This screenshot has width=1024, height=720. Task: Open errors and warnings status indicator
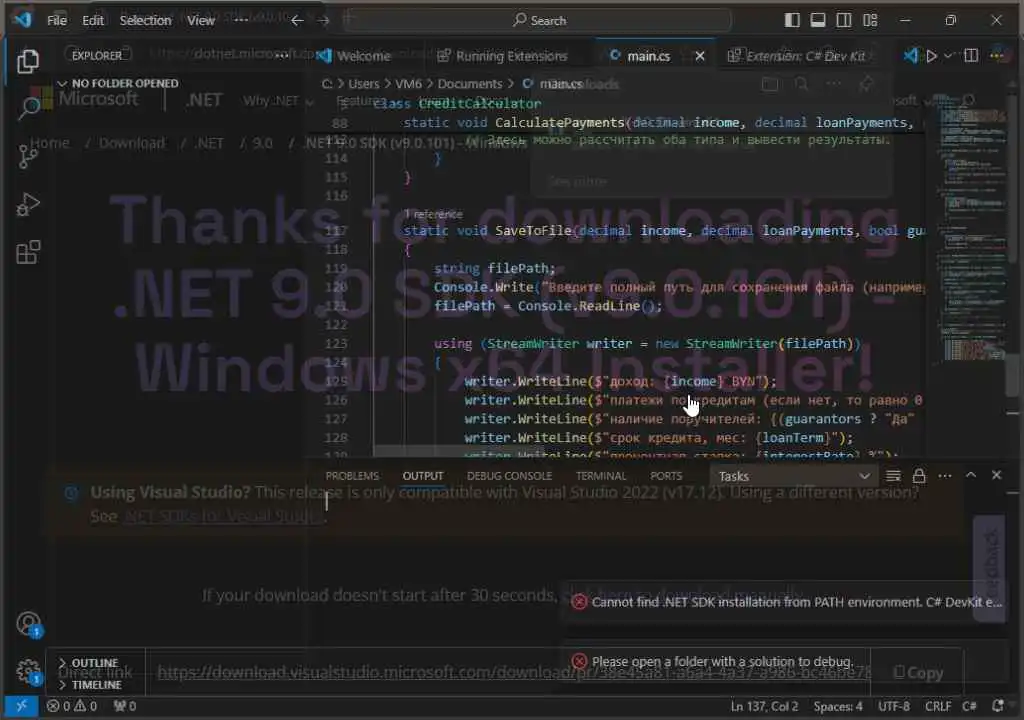pyautogui.click(x=72, y=706)
